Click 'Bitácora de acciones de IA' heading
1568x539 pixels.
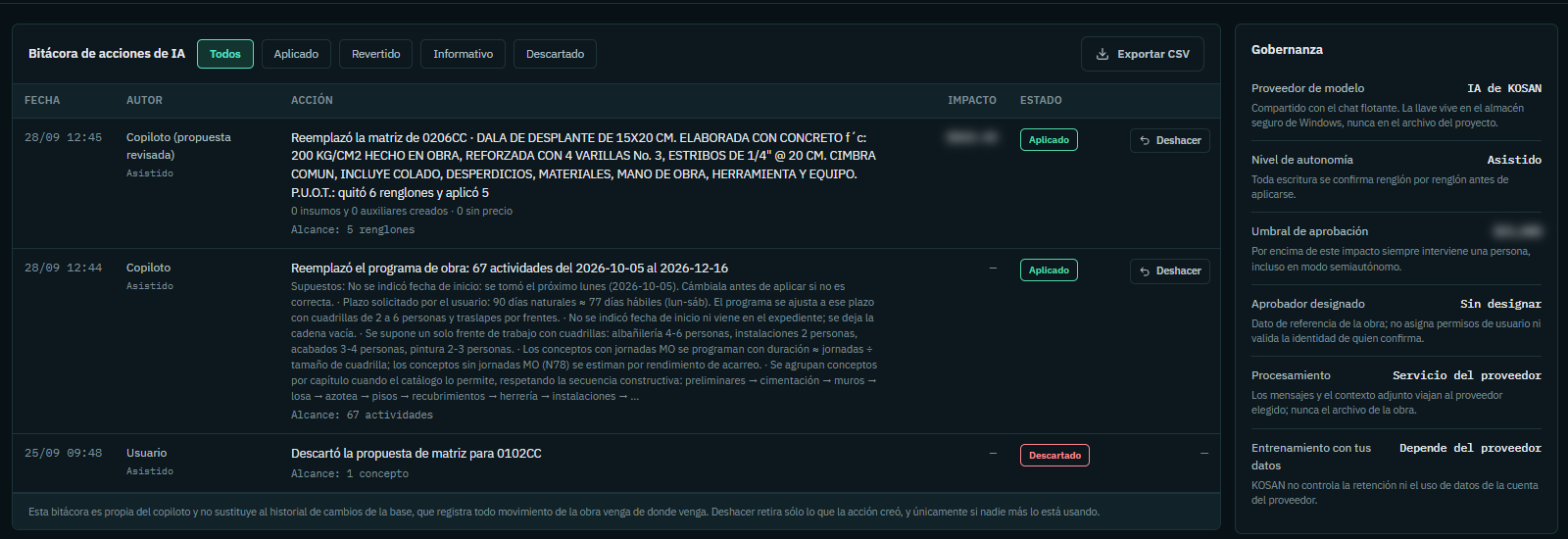pyautogui.click(x=107, y=54)
